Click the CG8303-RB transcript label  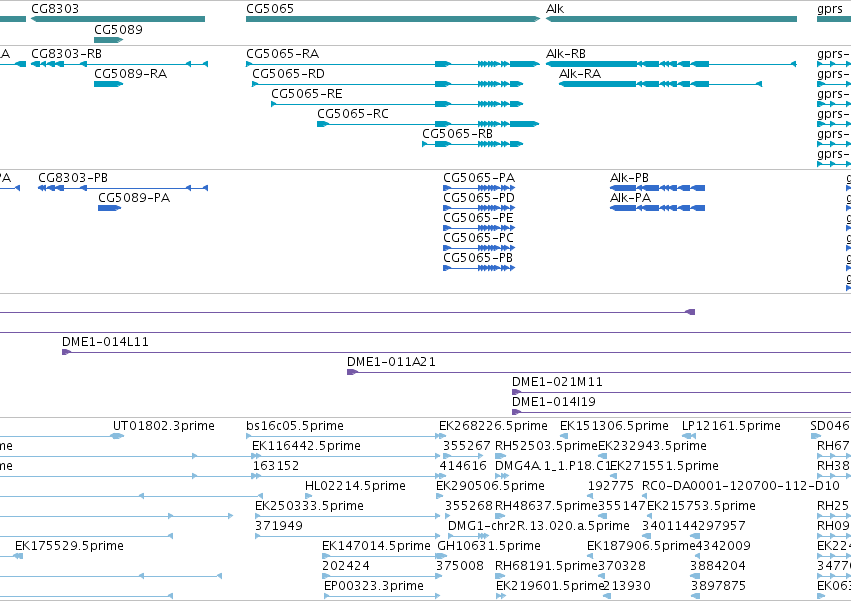pyautogui.click(x=66, y=54)
